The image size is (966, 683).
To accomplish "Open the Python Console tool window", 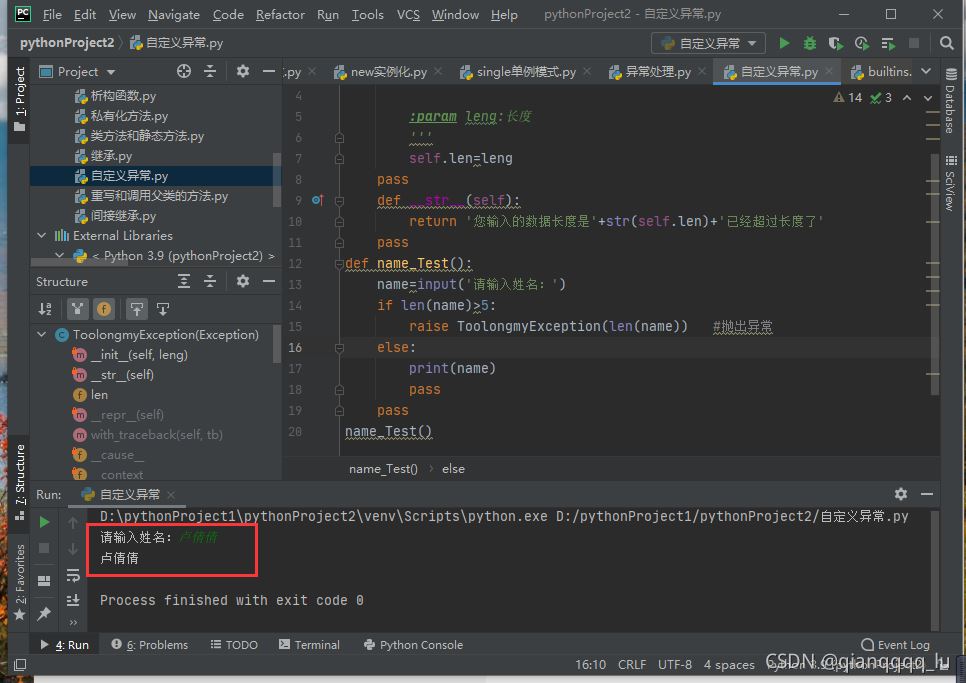I will (413, 645).
